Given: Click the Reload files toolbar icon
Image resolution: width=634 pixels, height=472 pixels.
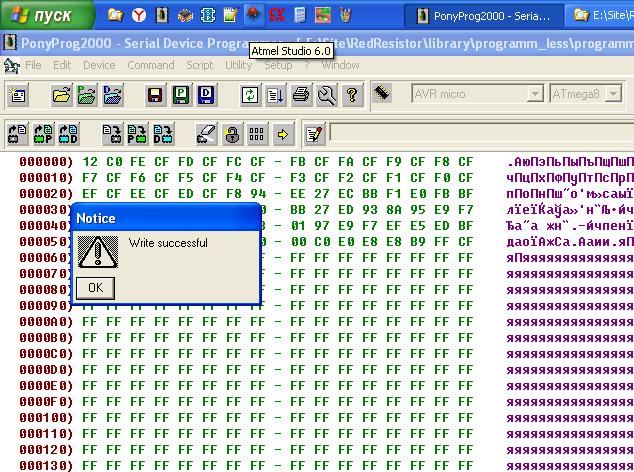Looking at the screenshot, I should pos(250,96).
